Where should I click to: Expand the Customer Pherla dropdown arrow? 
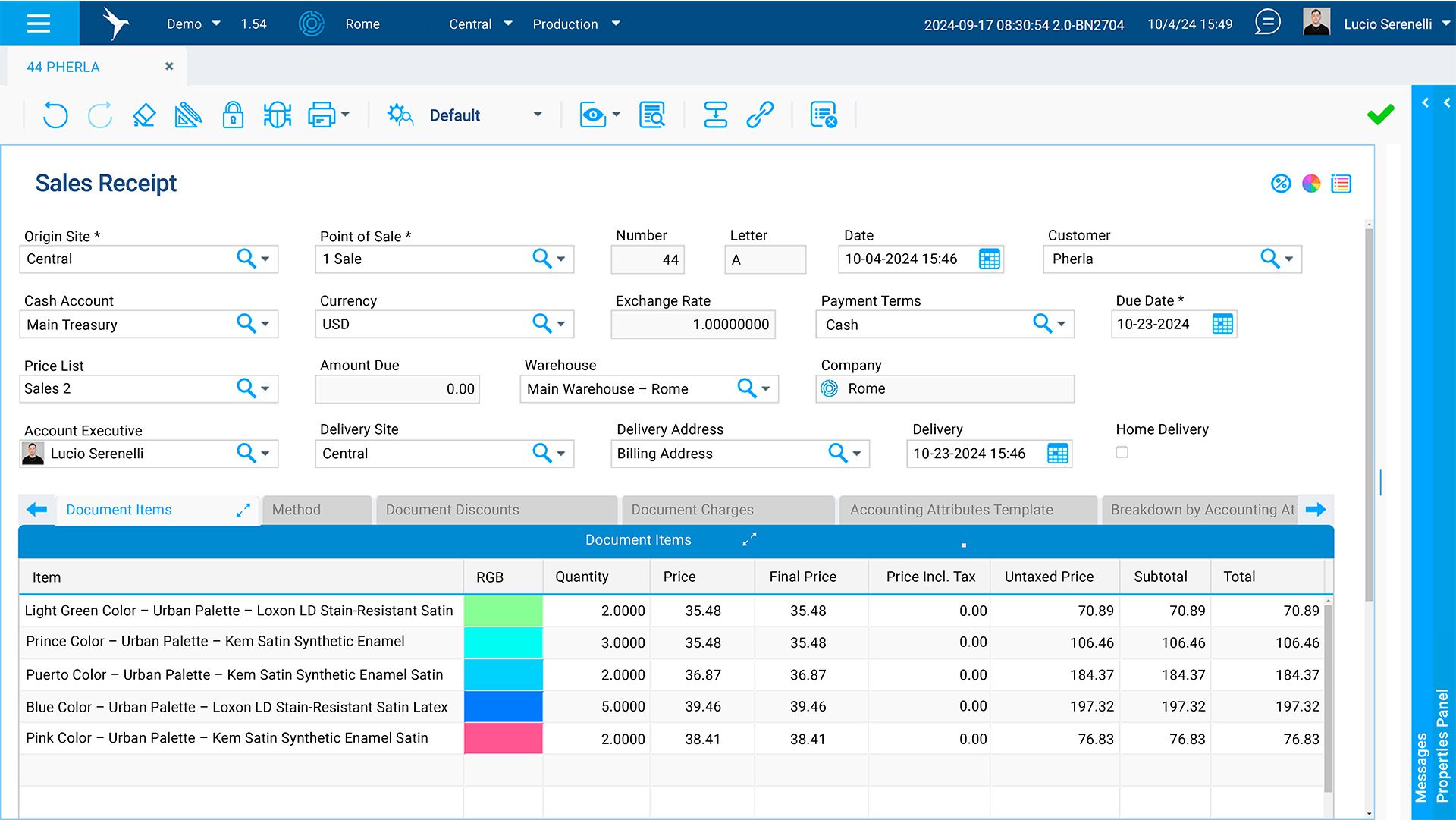tap(1288, 259)
